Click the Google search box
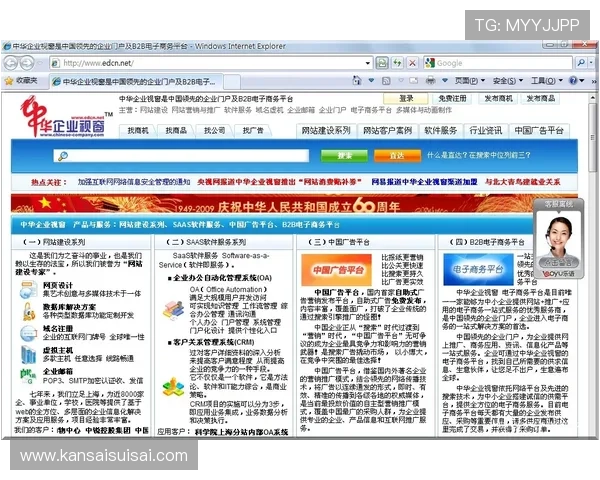Image resolution: width=600 pixels, height=480 pixels. [x=498, y=63]
